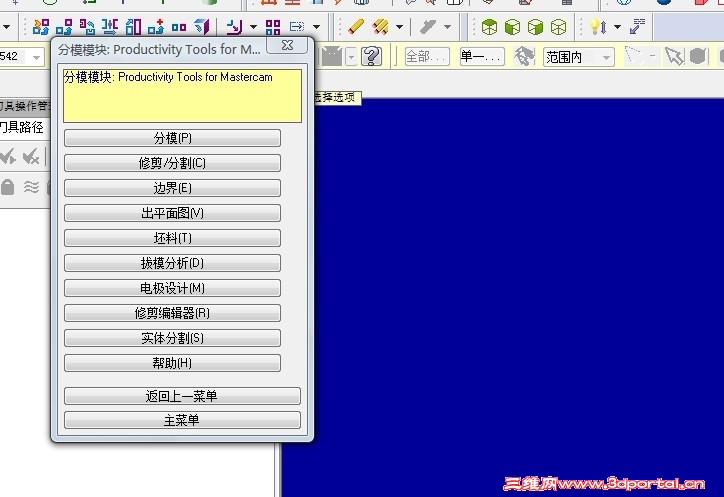The height and width of the screenshot is (497, 724).
Task: Open small dropdown next to gray box icon
Action: pos(351,57)
